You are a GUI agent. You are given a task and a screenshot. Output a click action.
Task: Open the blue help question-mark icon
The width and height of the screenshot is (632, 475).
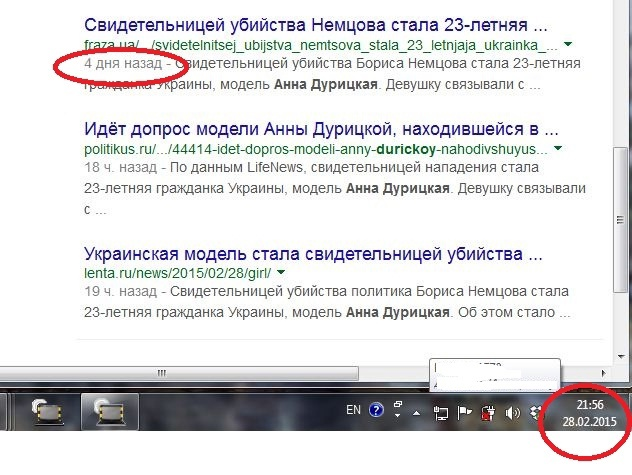coord(376,410)
